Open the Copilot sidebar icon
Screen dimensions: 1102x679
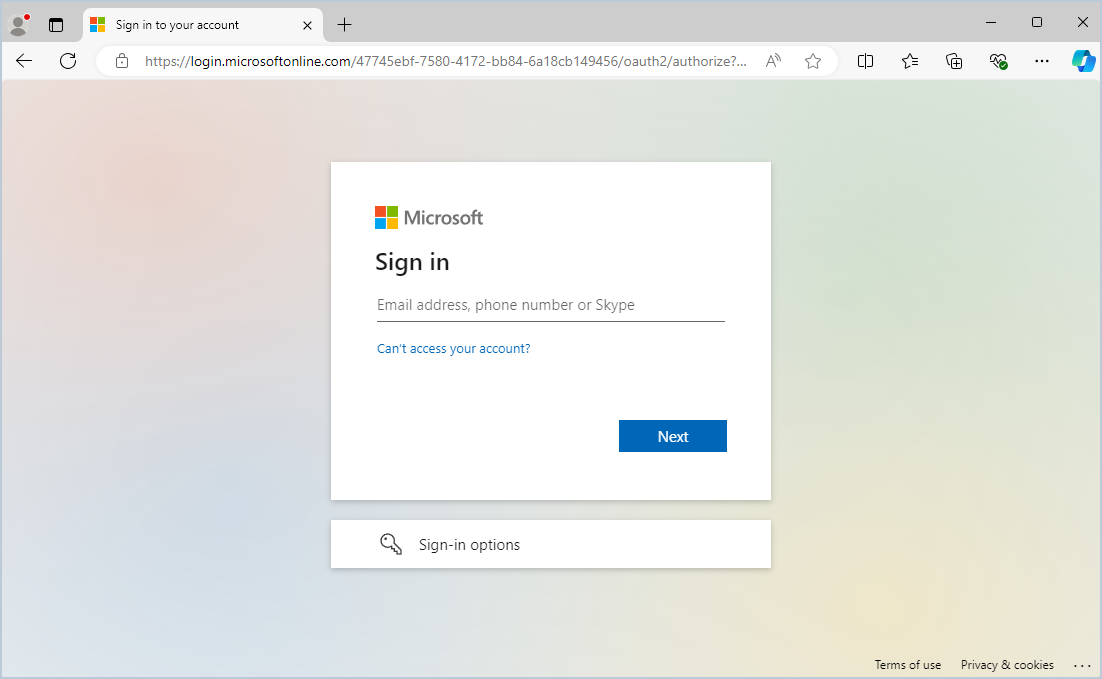[x=1083, y=61]
